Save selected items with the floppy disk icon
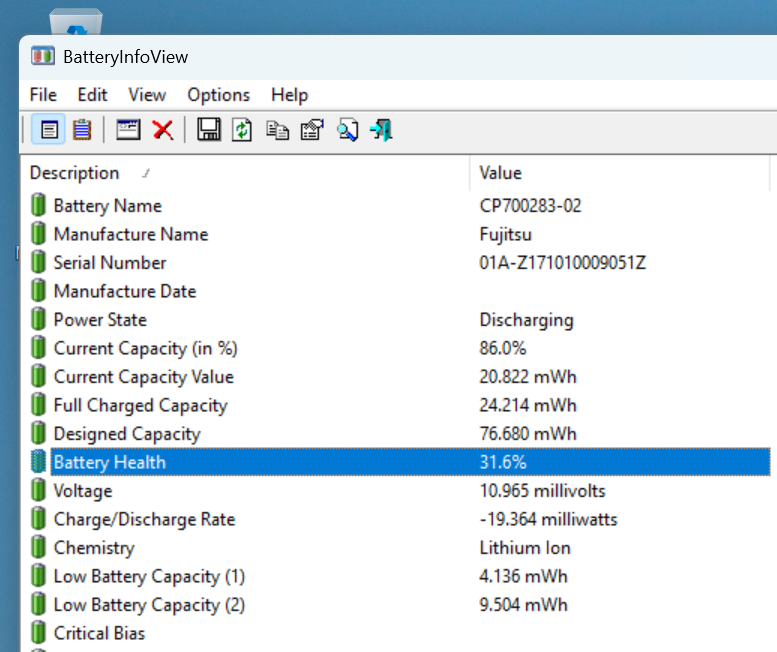This screenshot has width=777, height=652. point(209,130)
